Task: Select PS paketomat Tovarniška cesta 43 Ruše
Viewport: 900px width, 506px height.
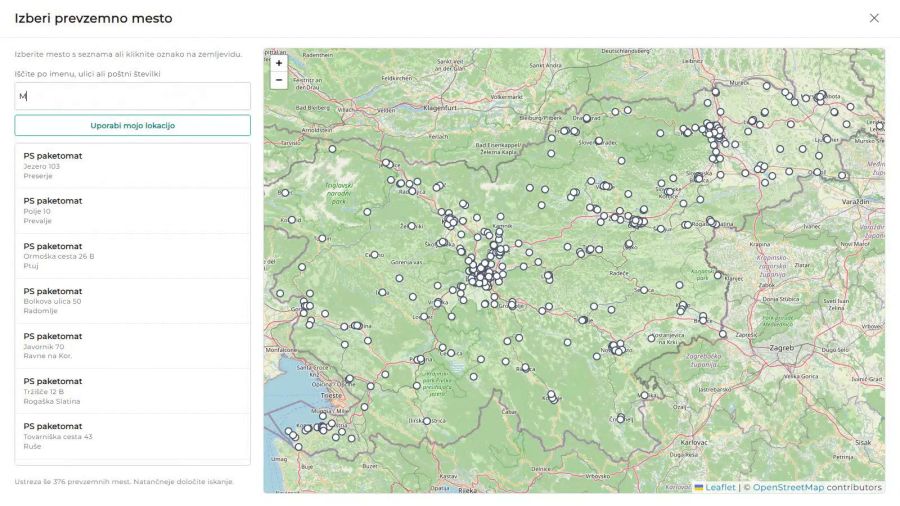Action: coord(133,436)
